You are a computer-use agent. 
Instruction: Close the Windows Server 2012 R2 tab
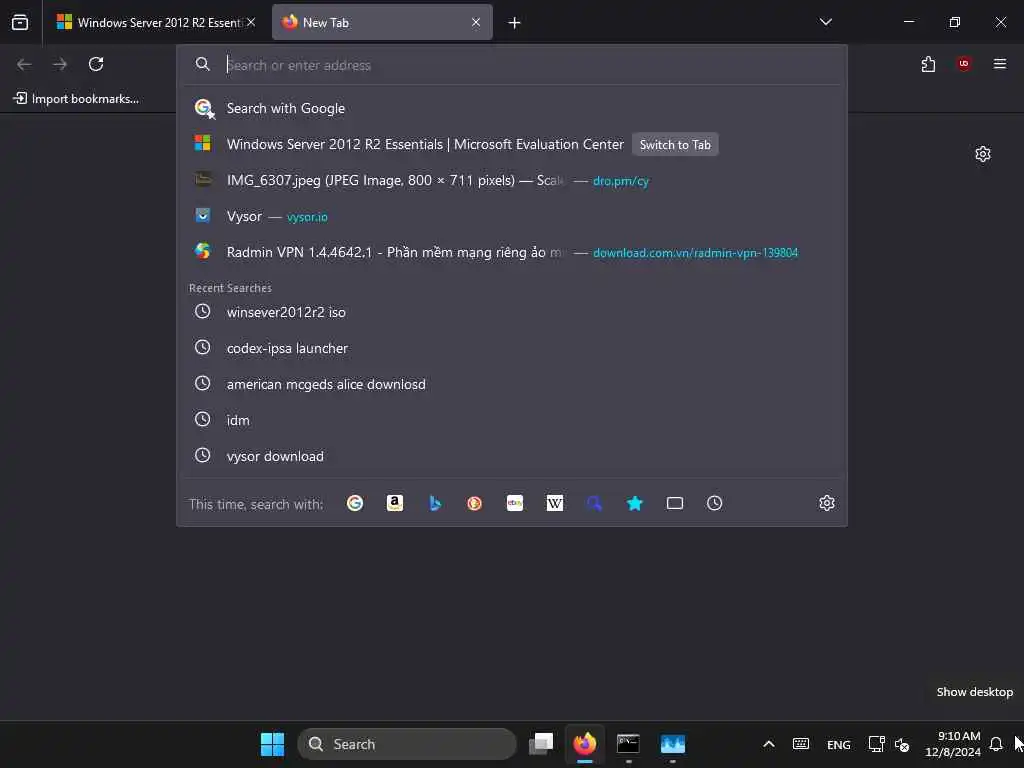(x=251, y=23)
